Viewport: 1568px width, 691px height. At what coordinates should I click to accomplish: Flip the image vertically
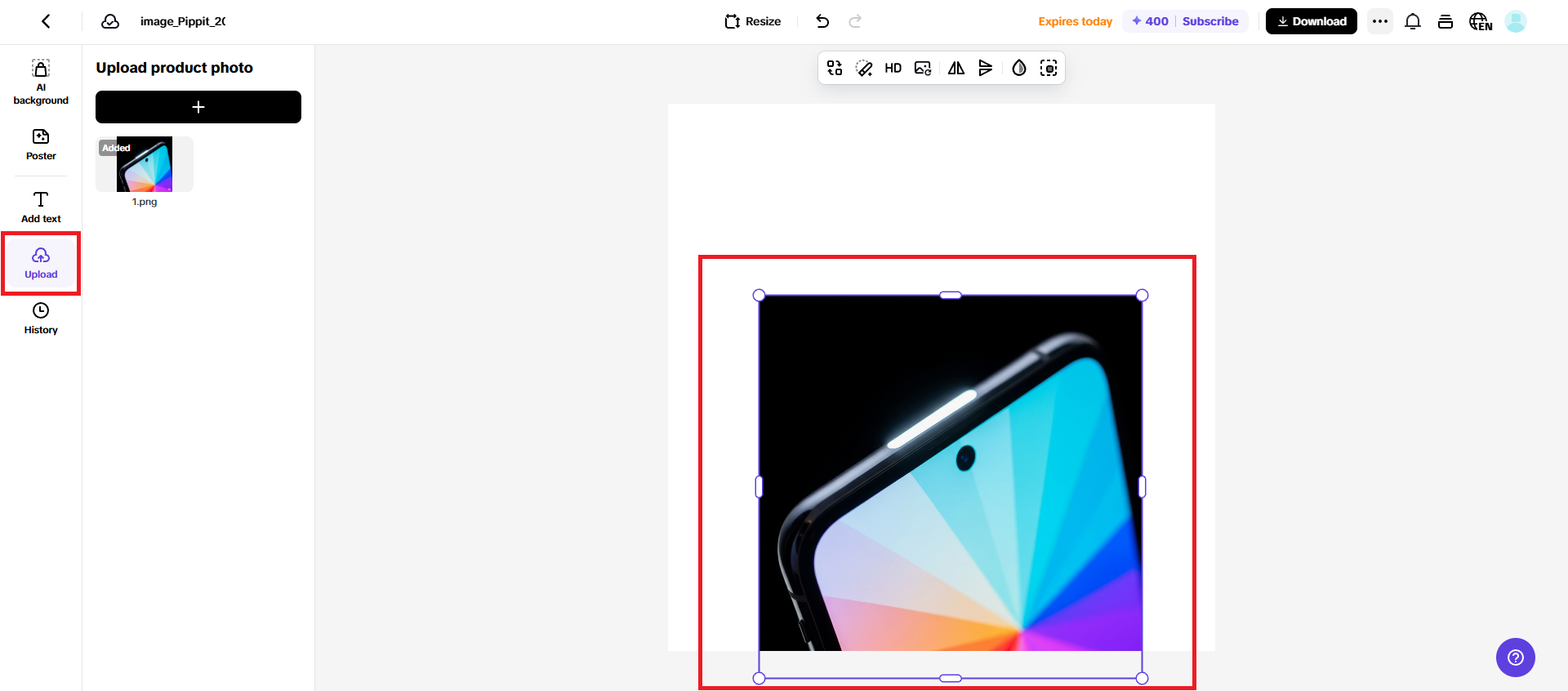[x=986, y=68]
